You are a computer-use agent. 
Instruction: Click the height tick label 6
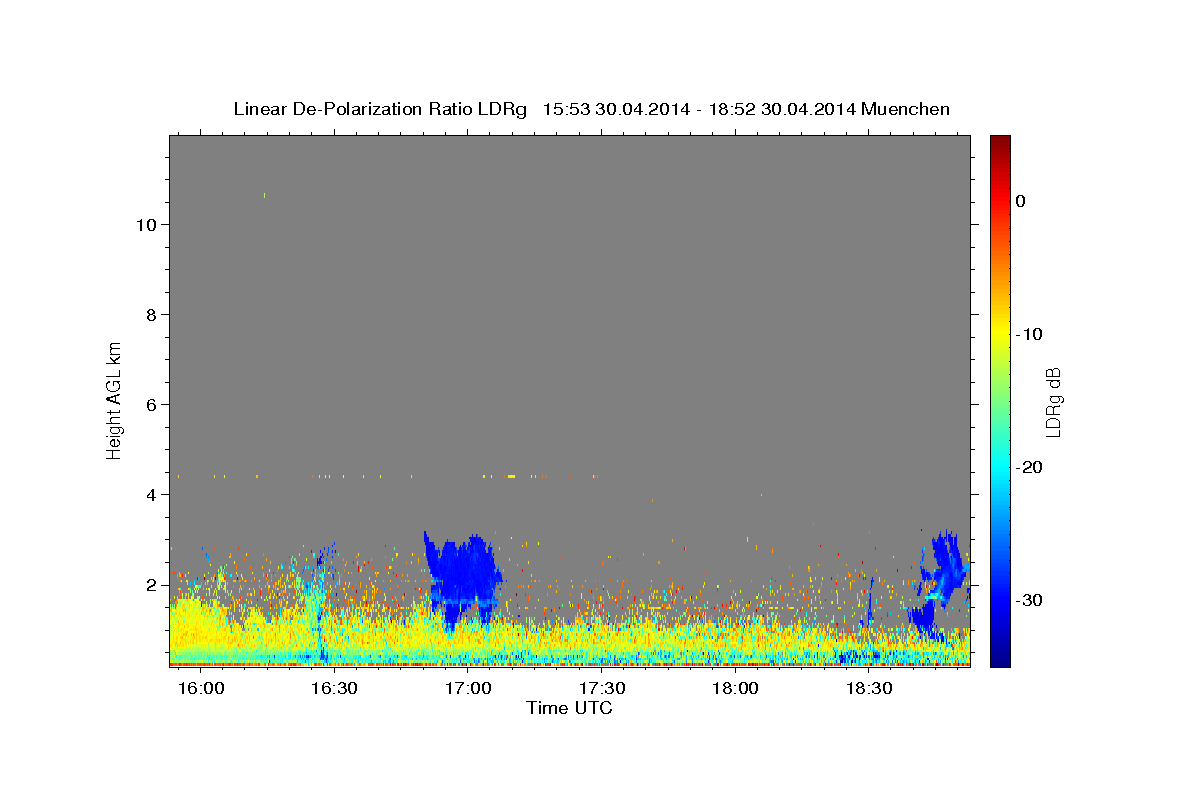point(150,405)
